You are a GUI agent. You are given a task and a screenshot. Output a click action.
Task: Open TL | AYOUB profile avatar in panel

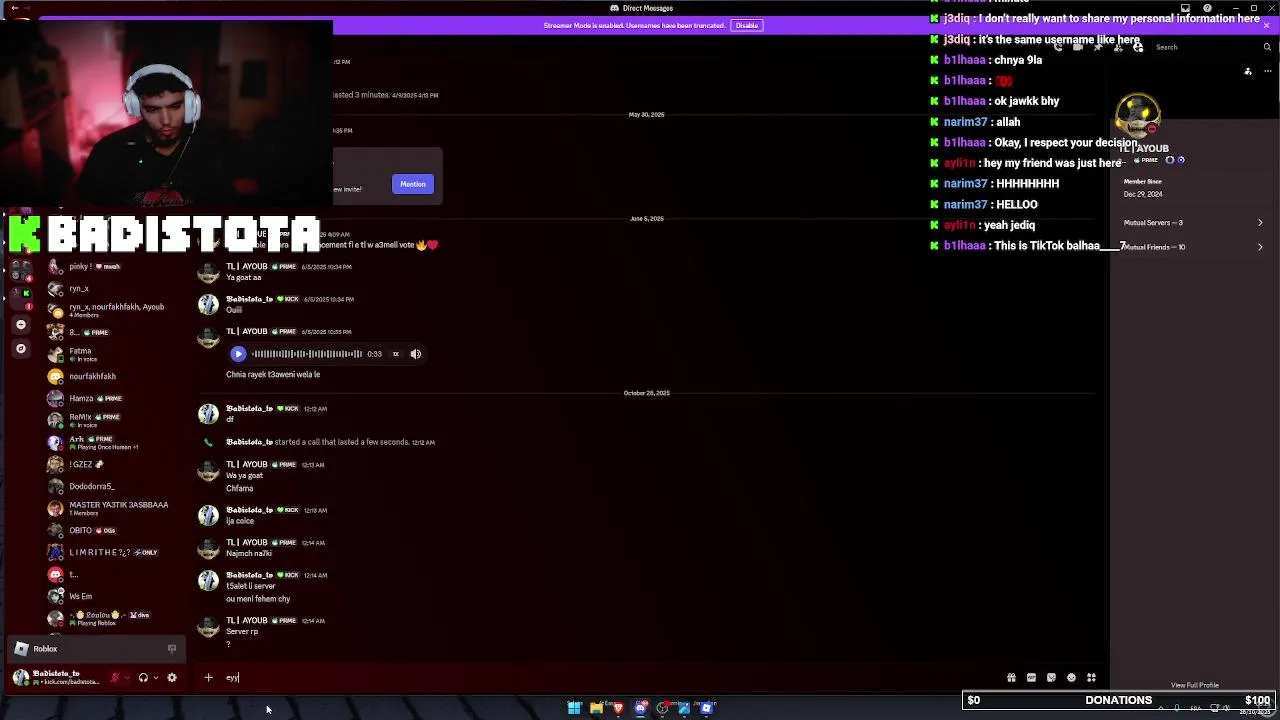pyautogui.click(x=1138, y=115)
